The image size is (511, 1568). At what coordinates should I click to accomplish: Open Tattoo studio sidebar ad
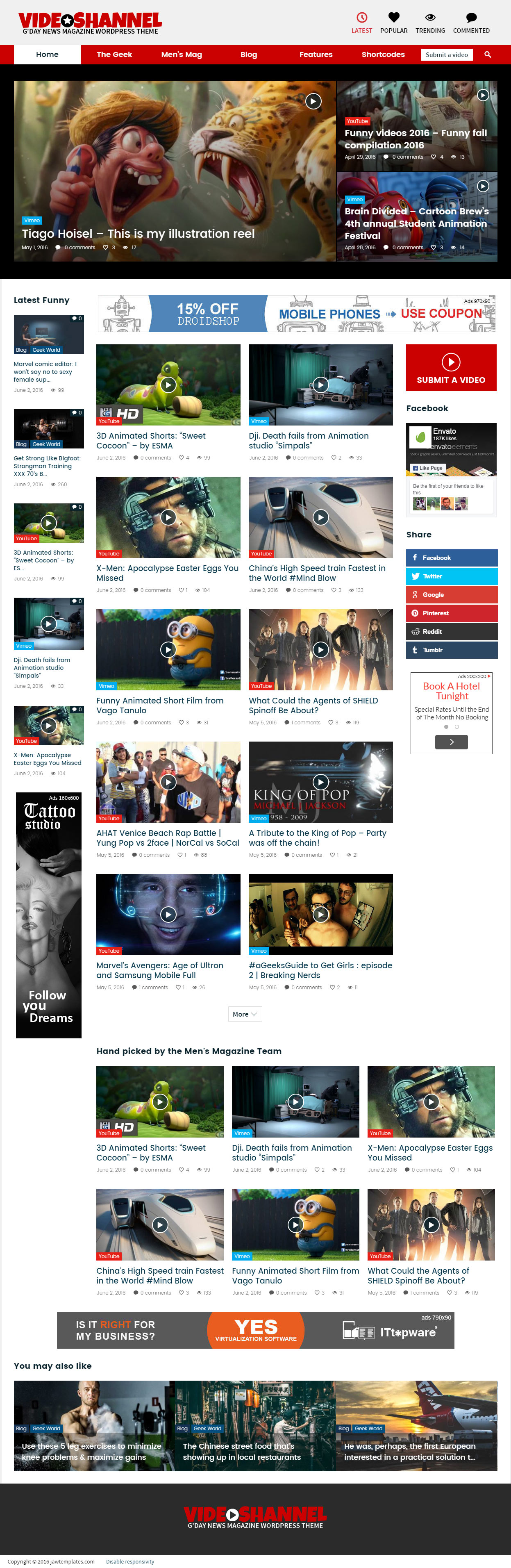pyautogui.click(x=49, y=915)
